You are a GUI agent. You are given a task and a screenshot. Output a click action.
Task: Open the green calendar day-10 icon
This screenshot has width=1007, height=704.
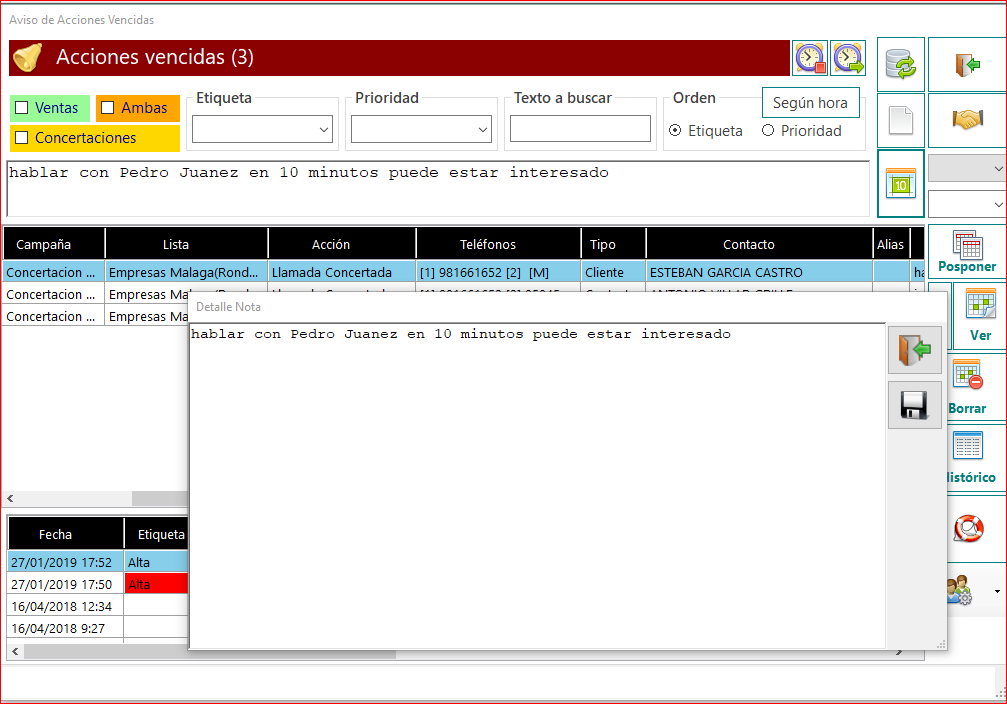tap(900, 184)
